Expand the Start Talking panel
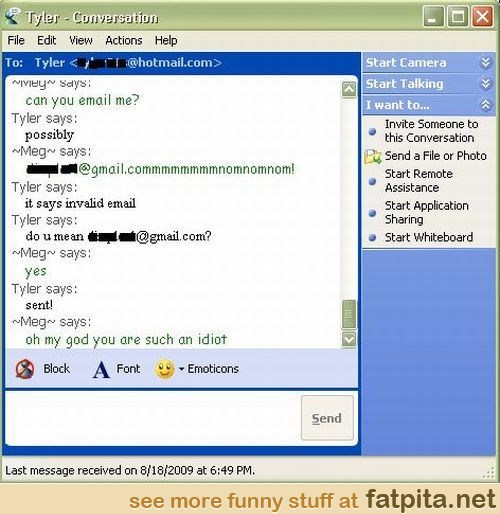 [486, 84]
